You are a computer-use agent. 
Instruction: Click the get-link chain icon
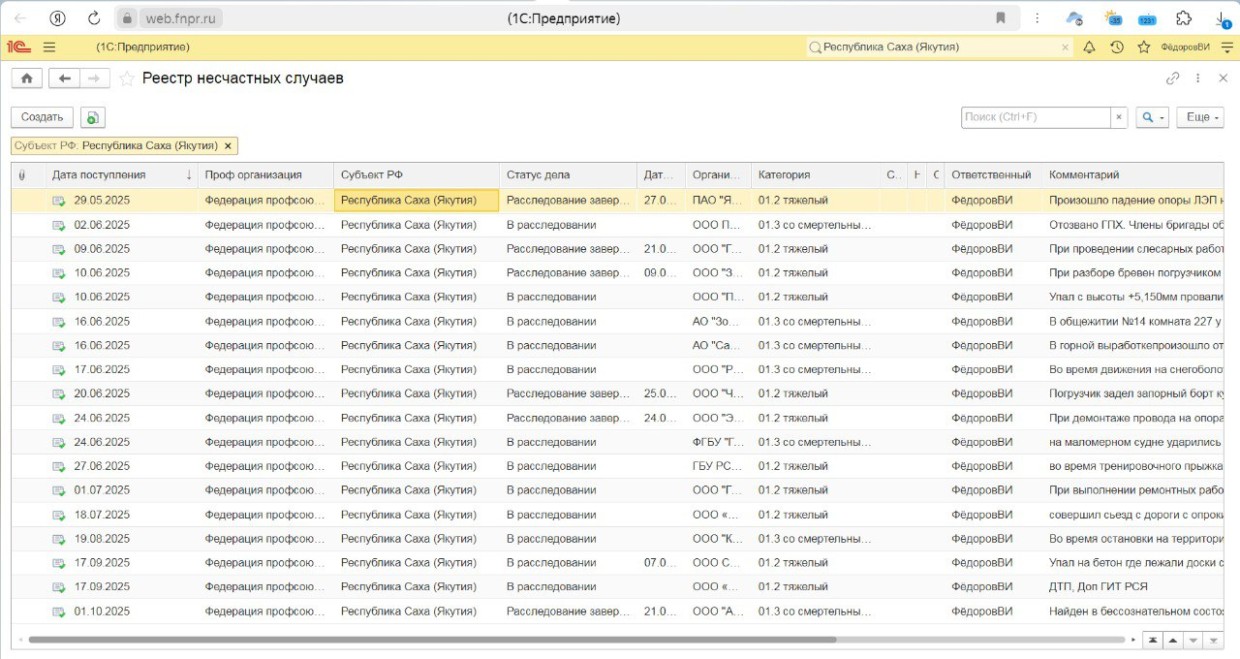(1172, 78)
